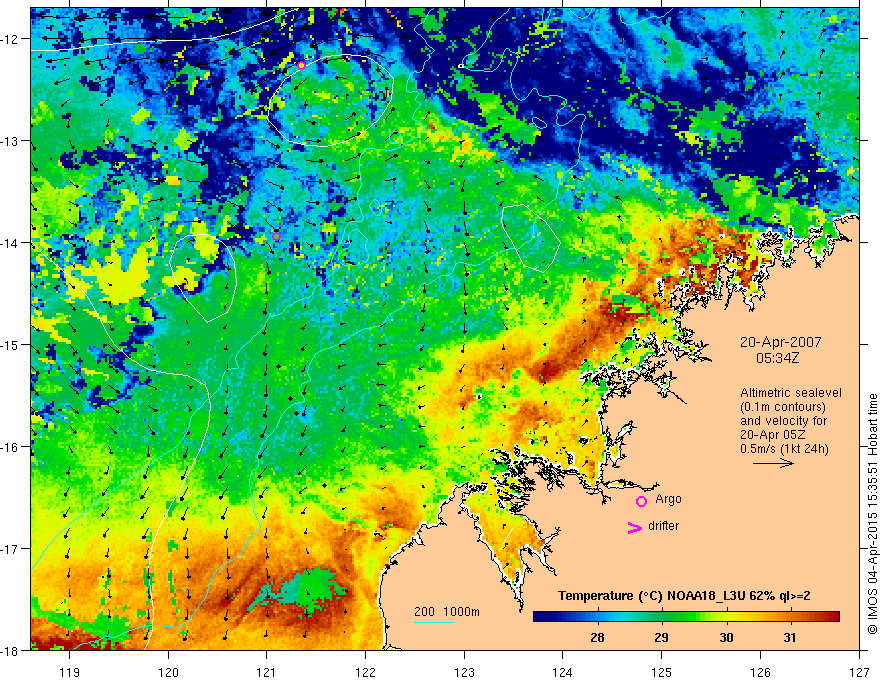Click the 31 label under the colour bar
880x680 pixels.
790,637
